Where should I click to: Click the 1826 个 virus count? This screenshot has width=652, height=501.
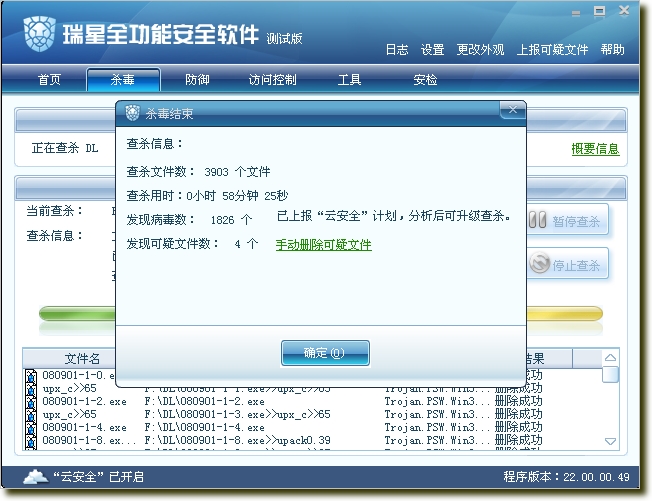click(231, 220)
